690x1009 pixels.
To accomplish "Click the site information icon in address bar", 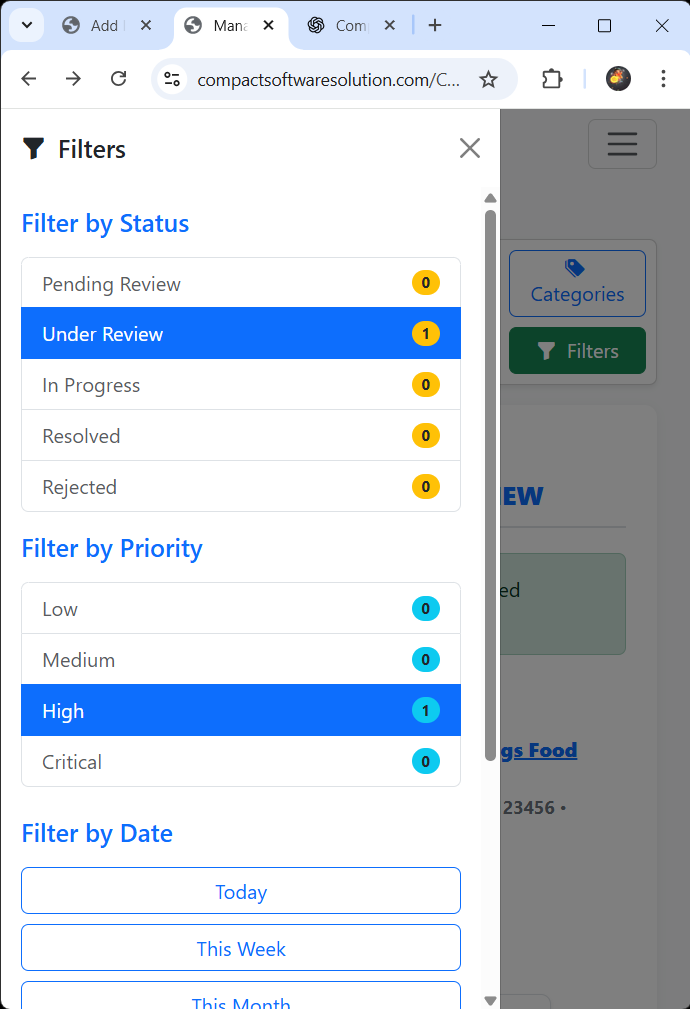I will click(172, 79).
